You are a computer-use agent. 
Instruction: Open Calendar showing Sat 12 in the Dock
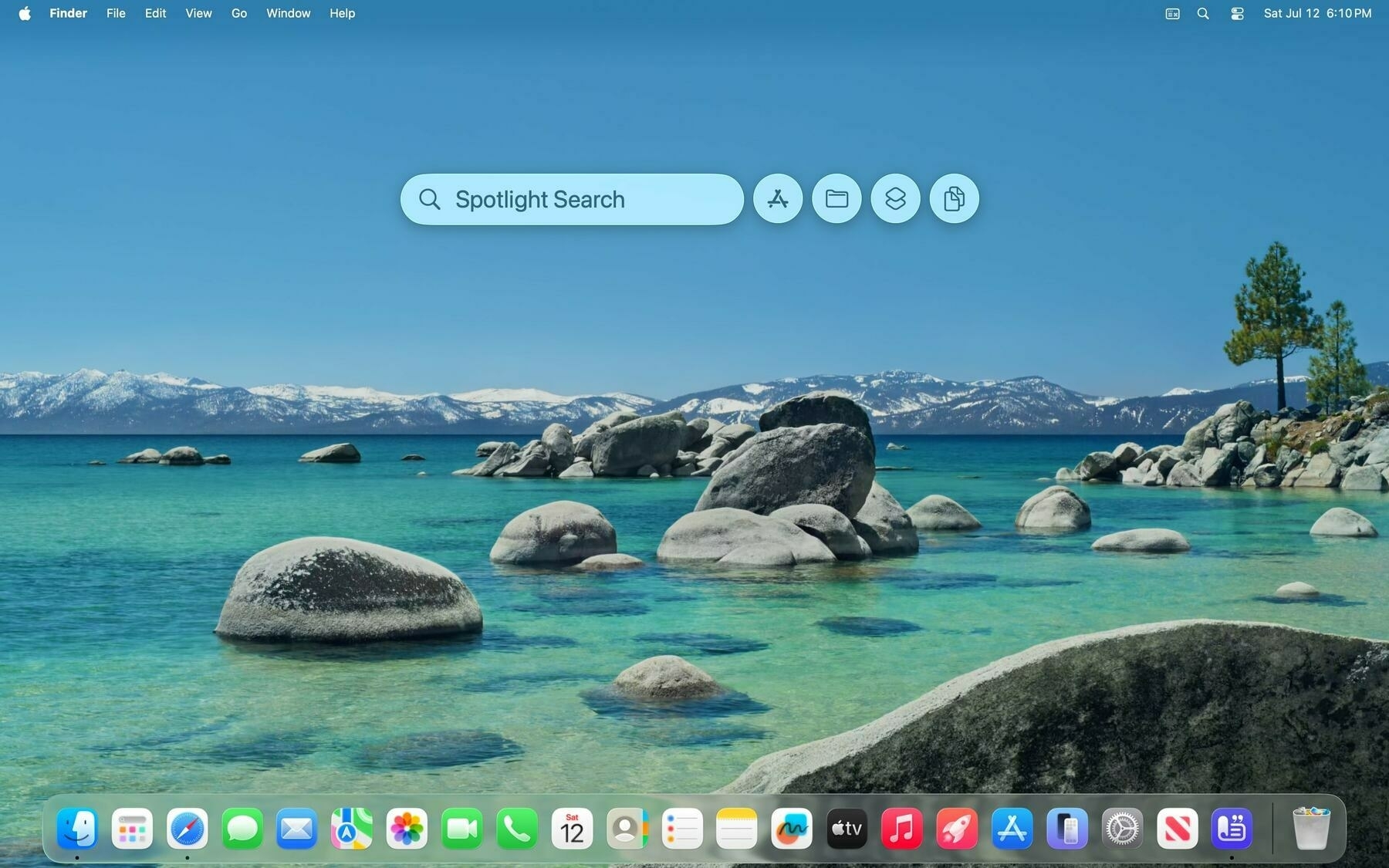(x=572, y=829)
